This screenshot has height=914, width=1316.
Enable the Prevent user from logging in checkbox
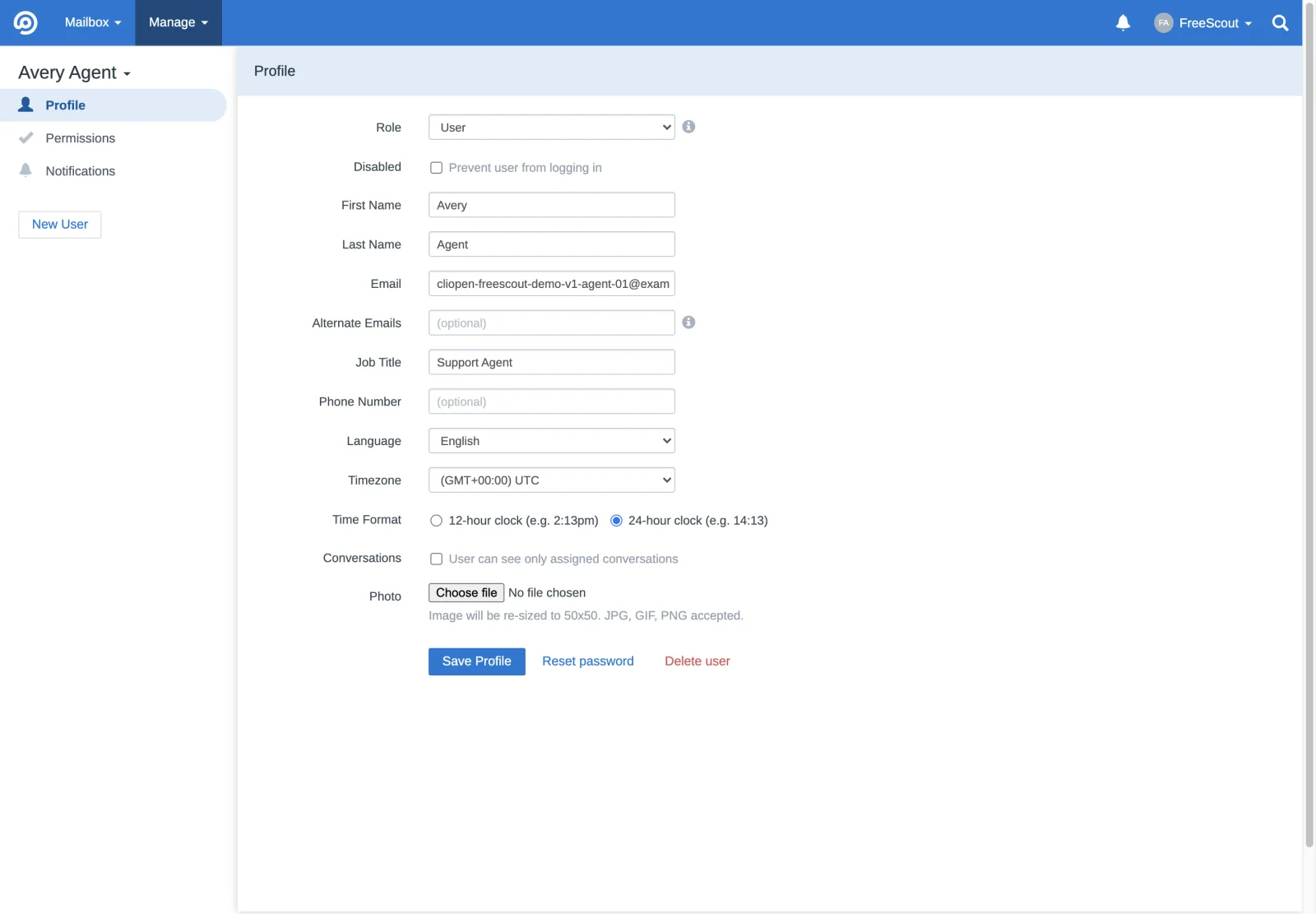pyautogui.click(x=436, y=168)
